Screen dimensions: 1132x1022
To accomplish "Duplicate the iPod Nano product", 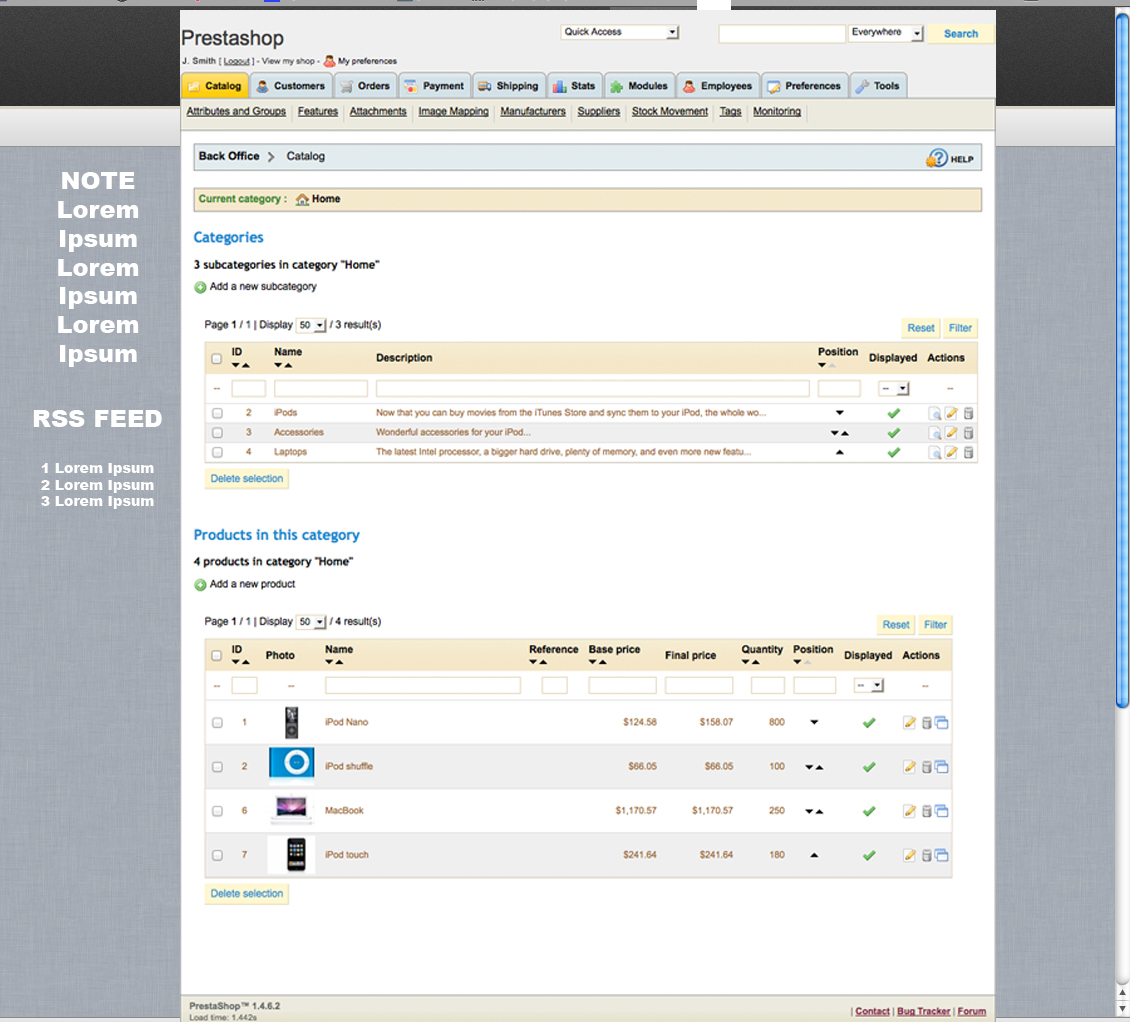I will pos(941,722).
